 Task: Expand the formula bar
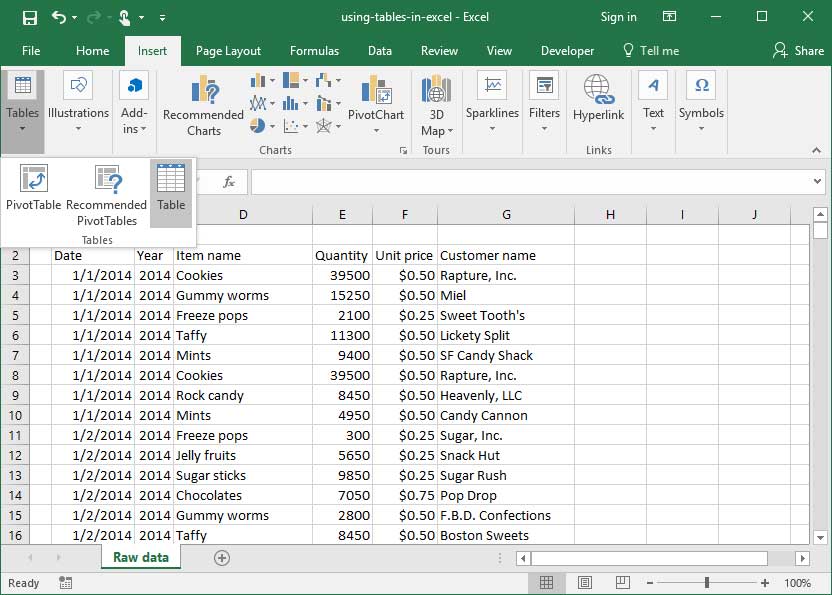pos(817,182)
